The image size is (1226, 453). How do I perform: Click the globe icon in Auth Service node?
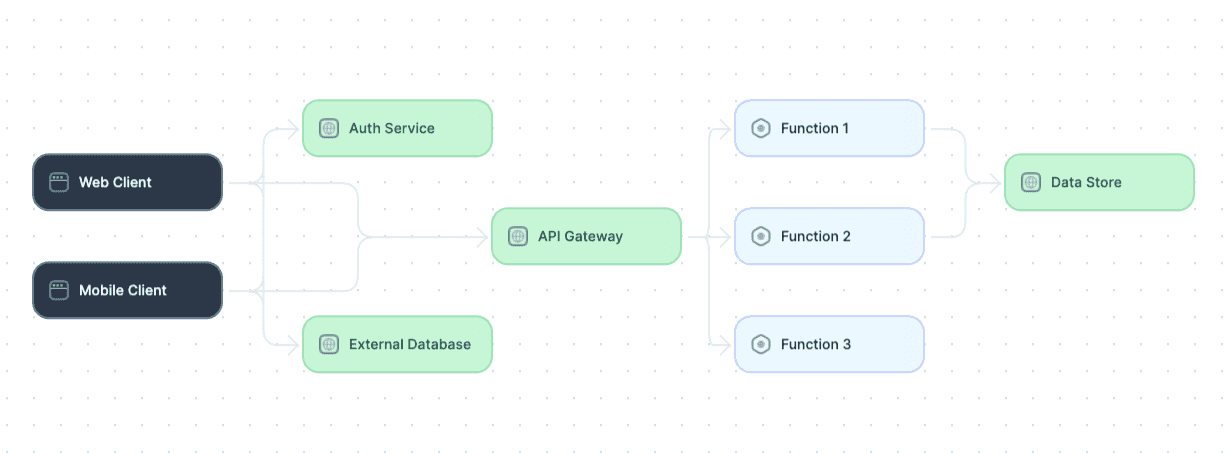click(x=329, y=128)
